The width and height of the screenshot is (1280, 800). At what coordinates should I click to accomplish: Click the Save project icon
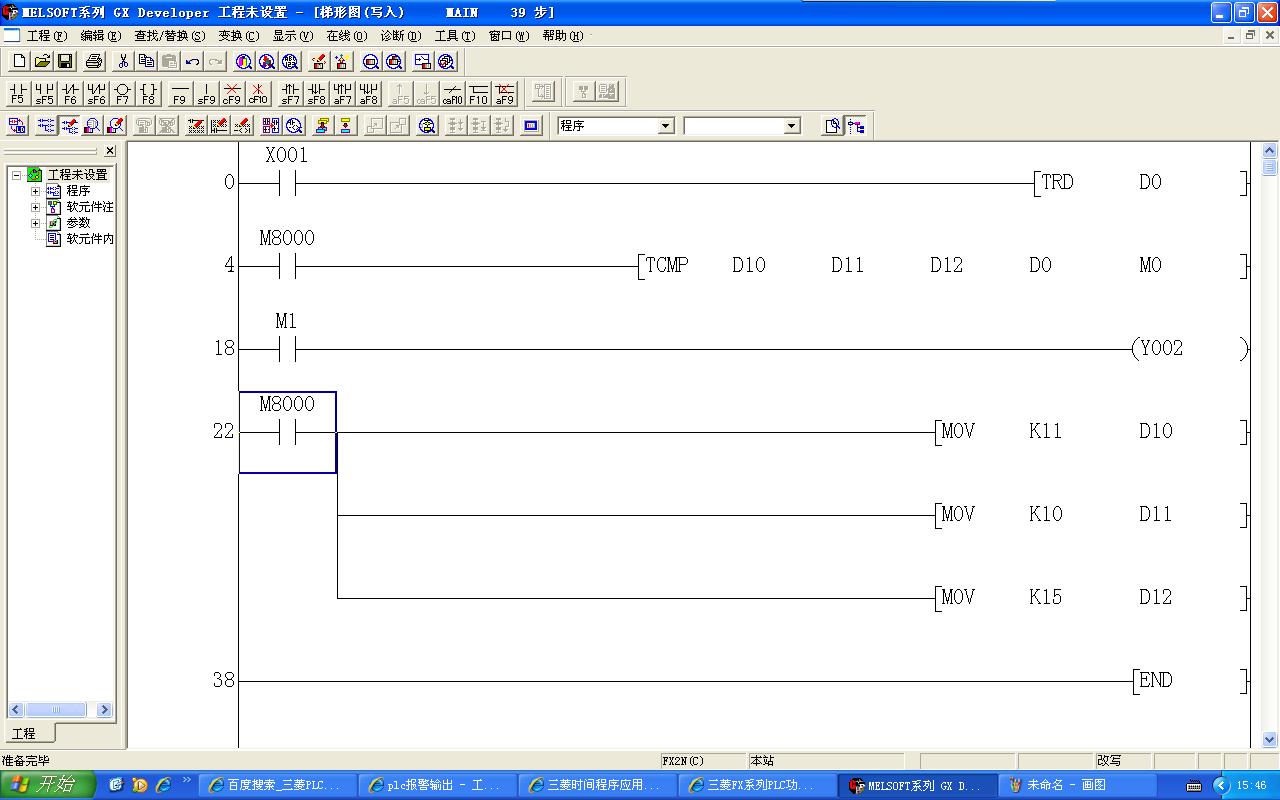coord(65,62)
